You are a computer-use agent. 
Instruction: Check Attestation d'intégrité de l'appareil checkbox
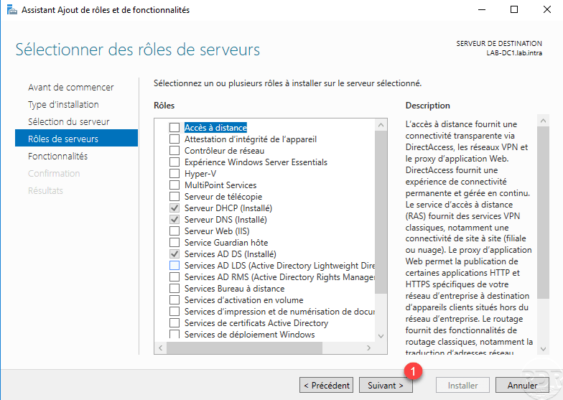point(175,139)
